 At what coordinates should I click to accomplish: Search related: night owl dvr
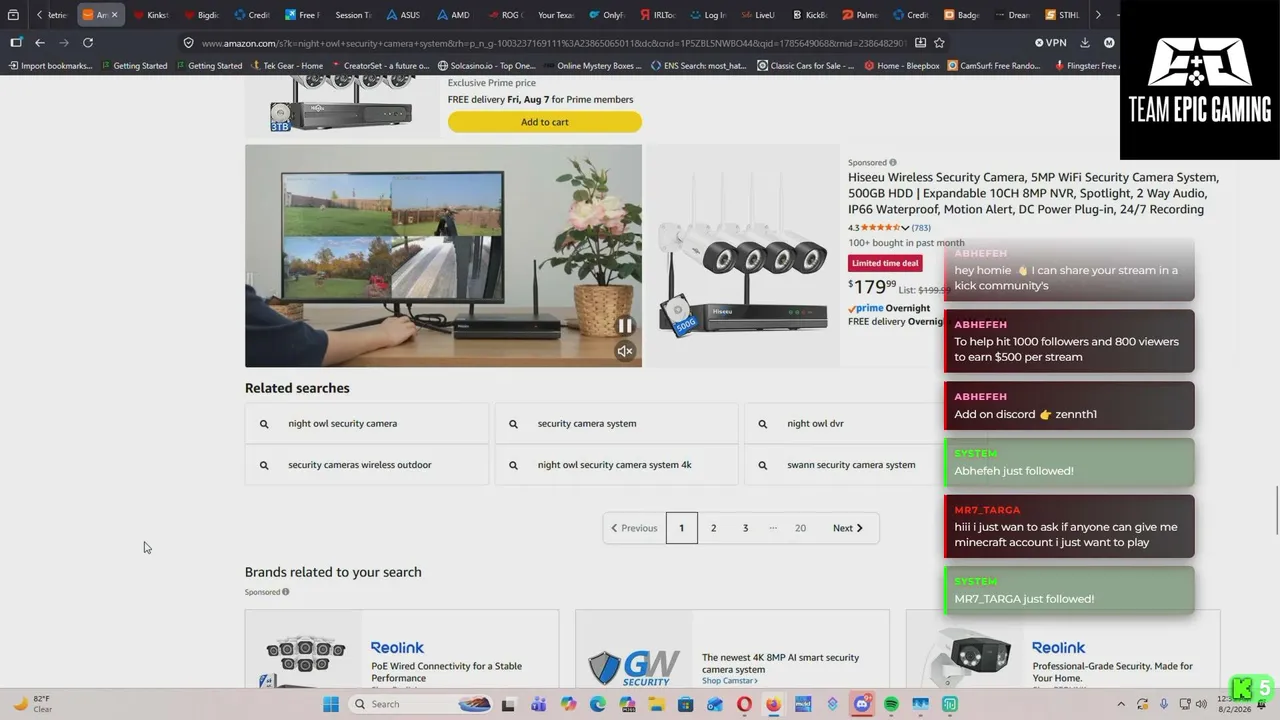tap(844, 424)
